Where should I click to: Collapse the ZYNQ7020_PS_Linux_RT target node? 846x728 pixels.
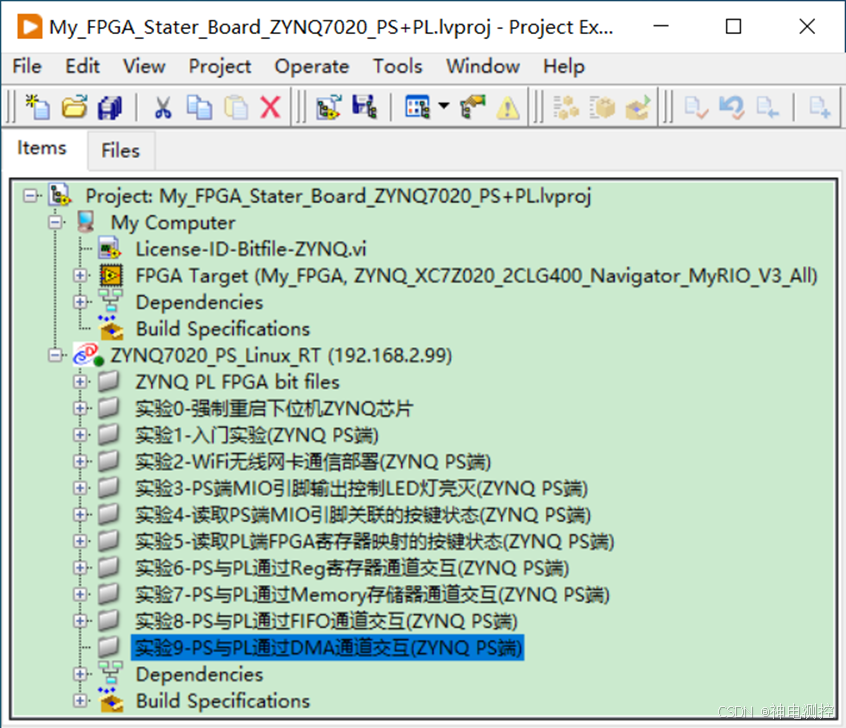coord(55,355)
